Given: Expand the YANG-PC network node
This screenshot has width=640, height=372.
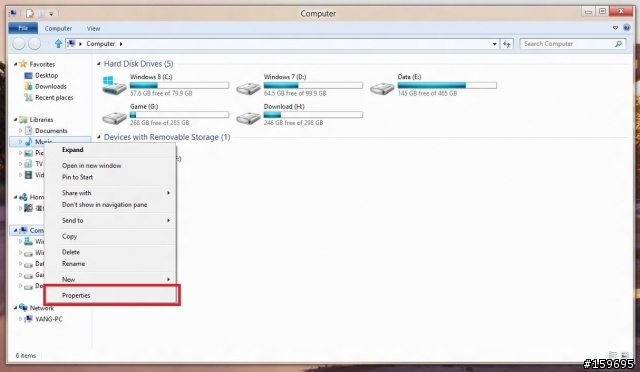Looking at the screenshot, I should tap(20, 319).
